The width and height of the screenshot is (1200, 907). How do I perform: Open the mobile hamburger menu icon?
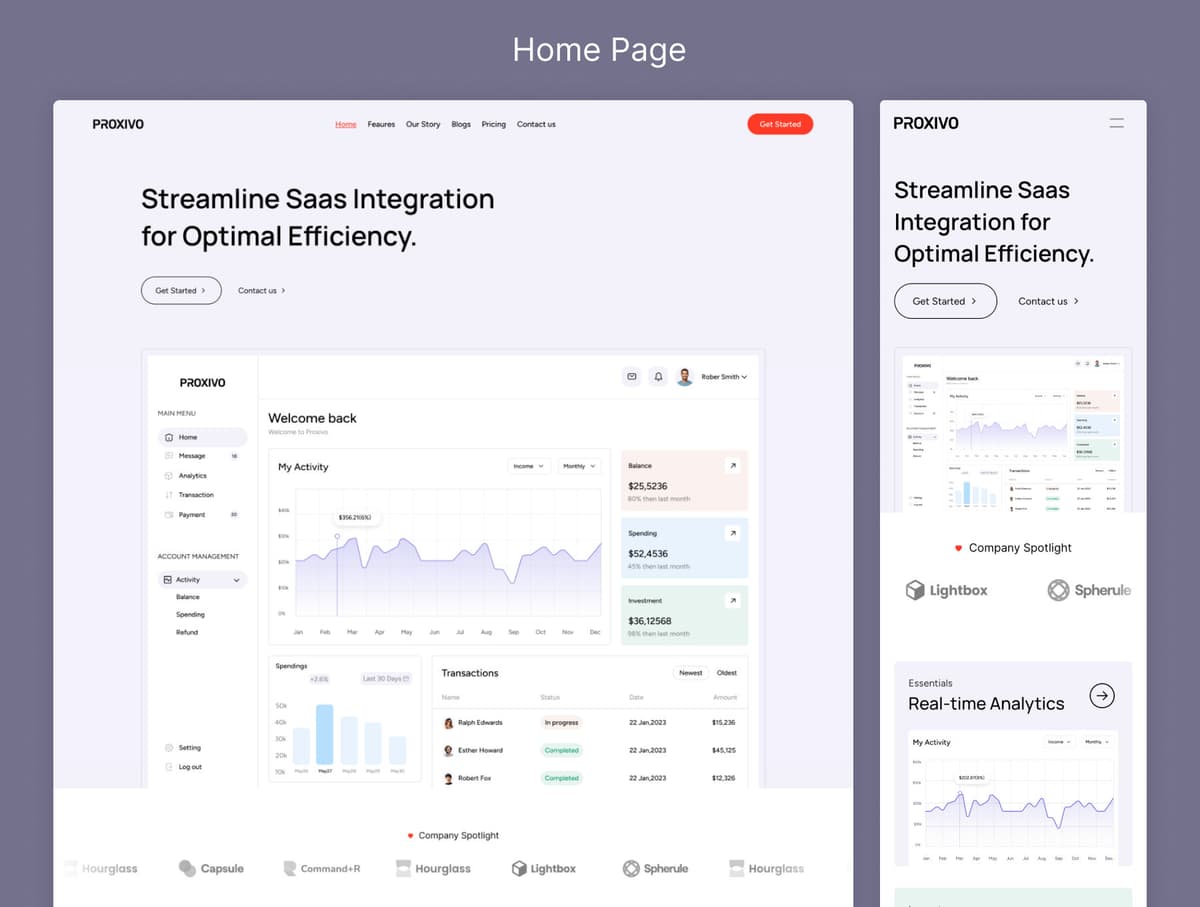click(1116, 123)
